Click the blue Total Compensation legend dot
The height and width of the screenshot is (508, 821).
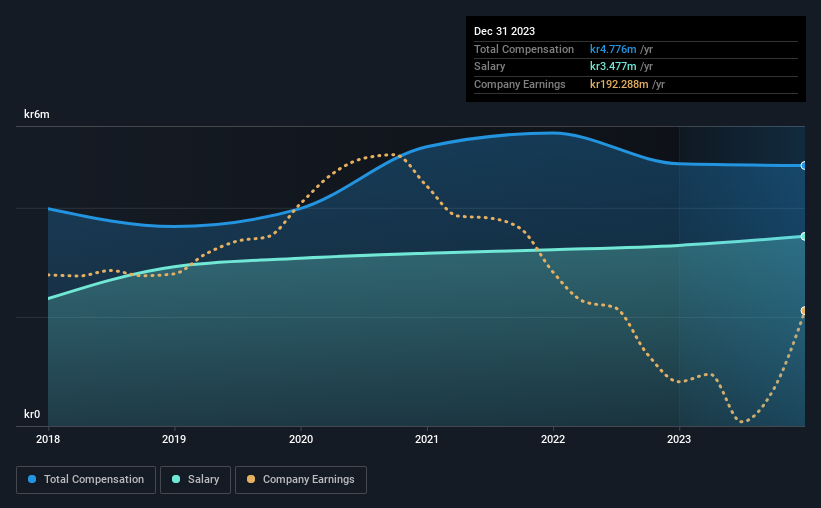(32, 479)
